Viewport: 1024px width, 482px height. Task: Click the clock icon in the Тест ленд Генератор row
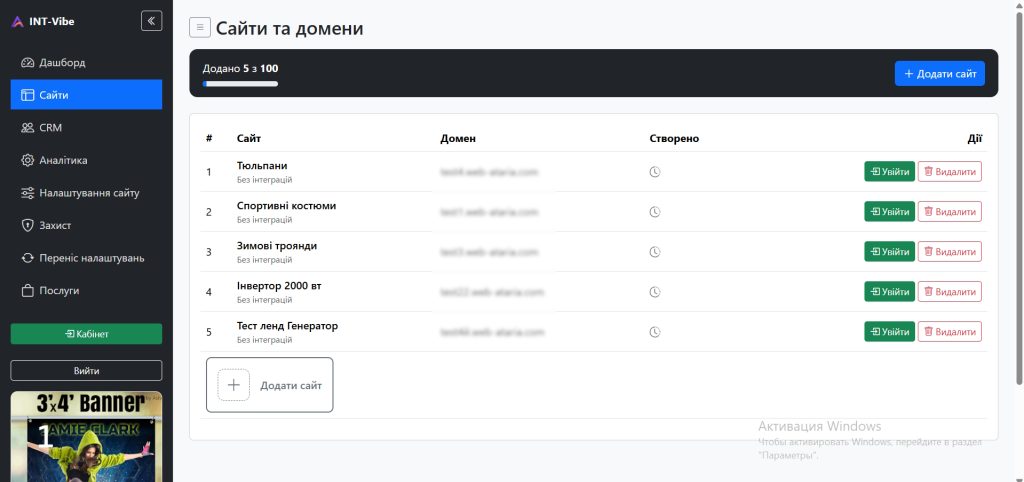tap(655, 332)
